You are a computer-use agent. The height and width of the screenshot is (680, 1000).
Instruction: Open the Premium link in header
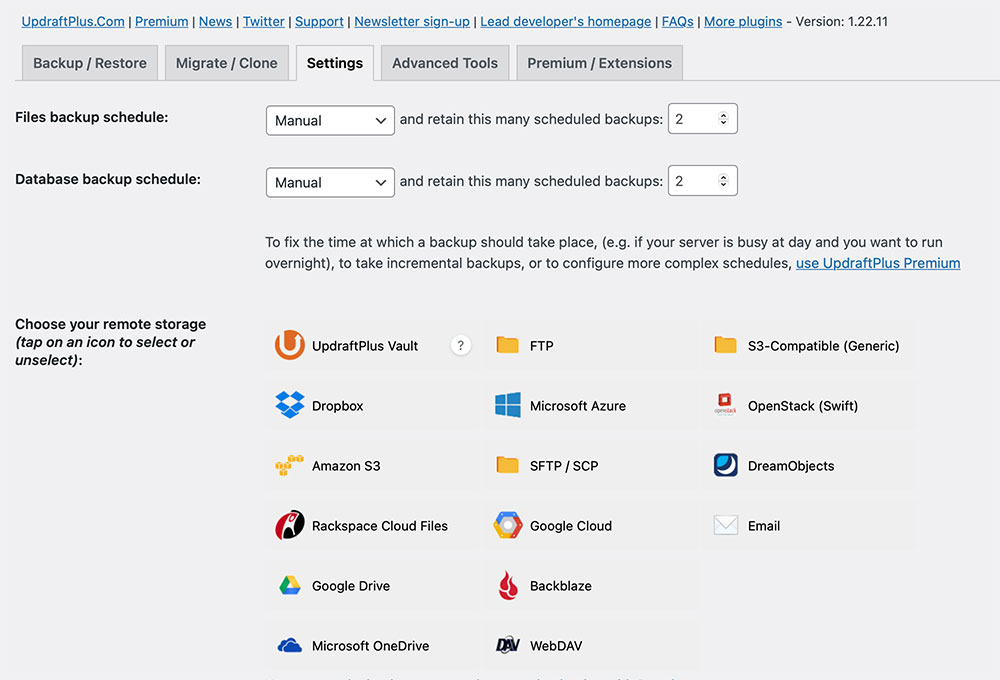(161, 21)
